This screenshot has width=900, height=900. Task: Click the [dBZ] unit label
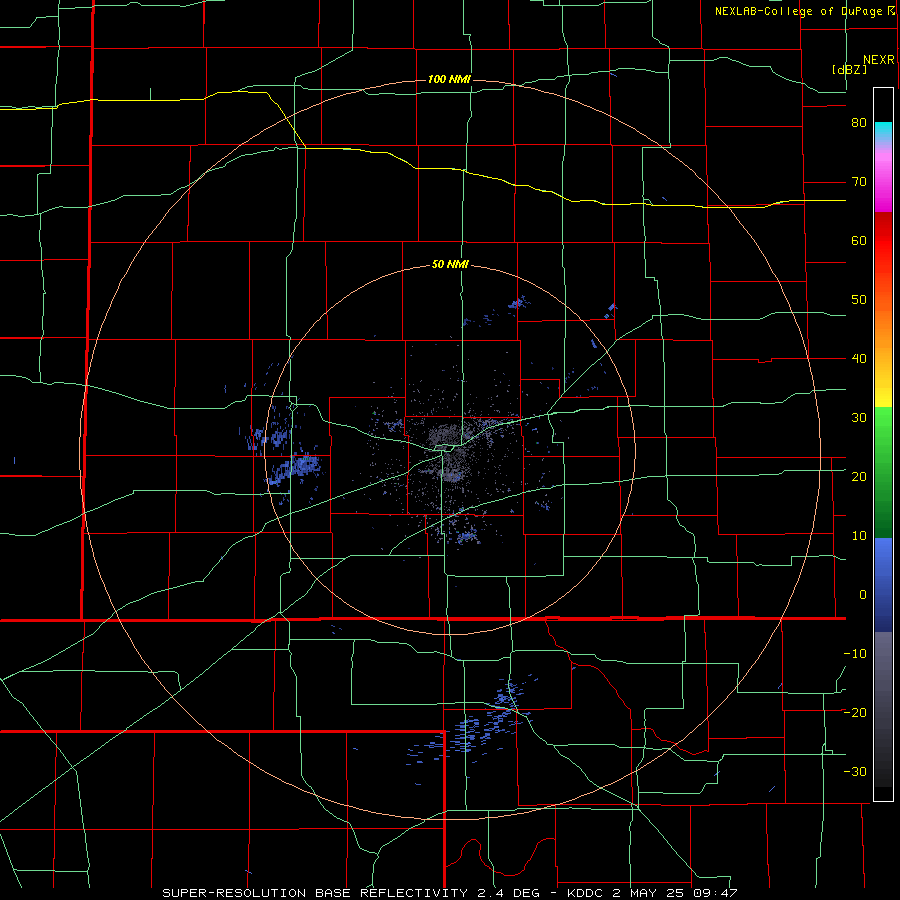(x=849, y=69)
